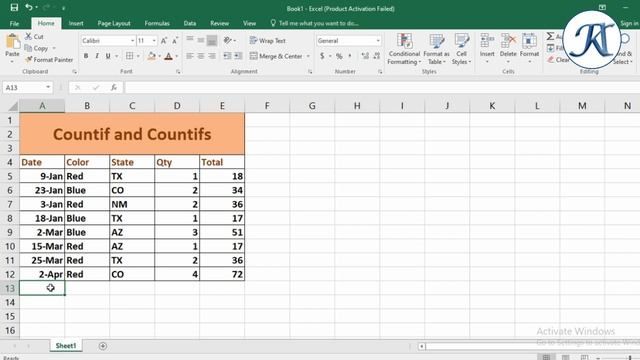
Task: Apply the red Font Color
Action: point(168,56)
